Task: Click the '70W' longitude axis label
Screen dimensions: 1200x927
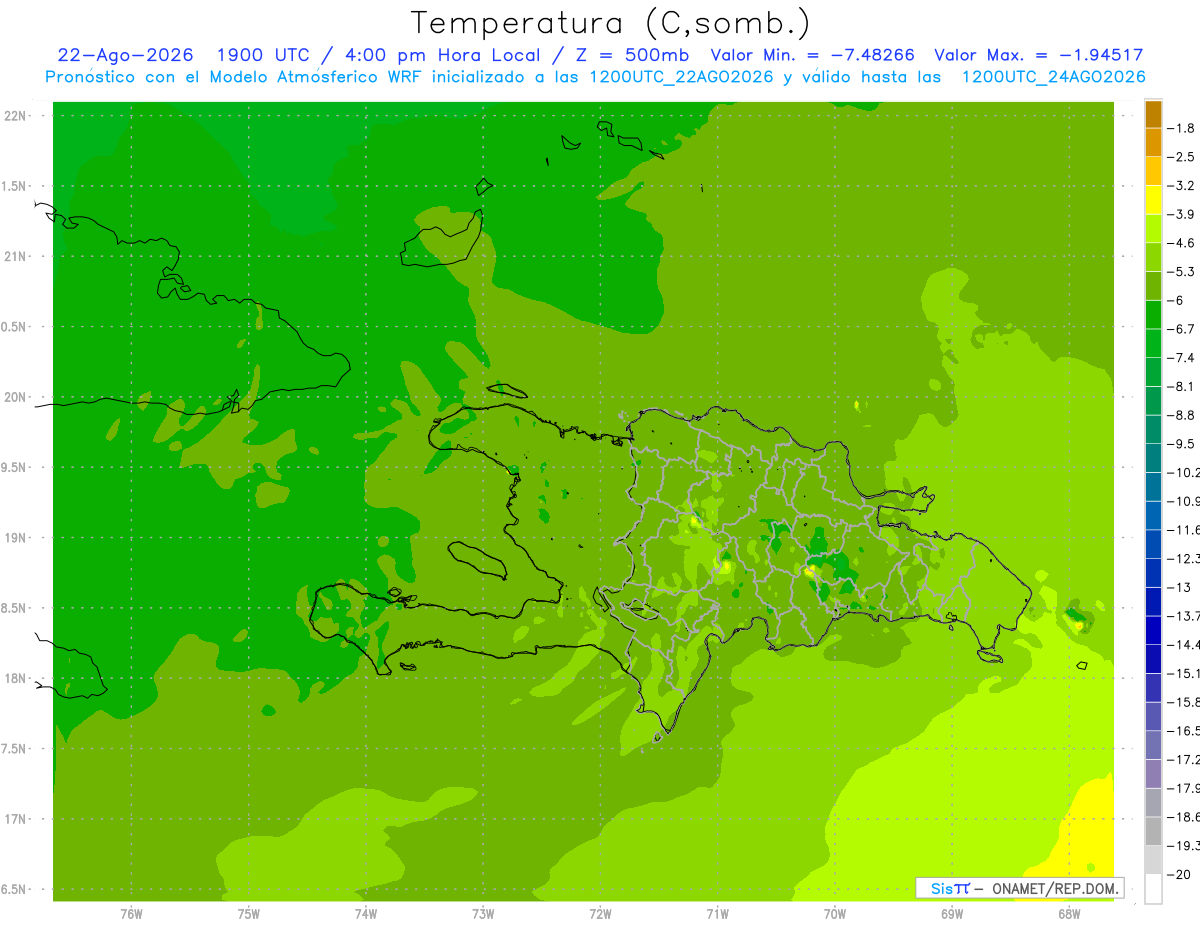Action: click(835, 913)
